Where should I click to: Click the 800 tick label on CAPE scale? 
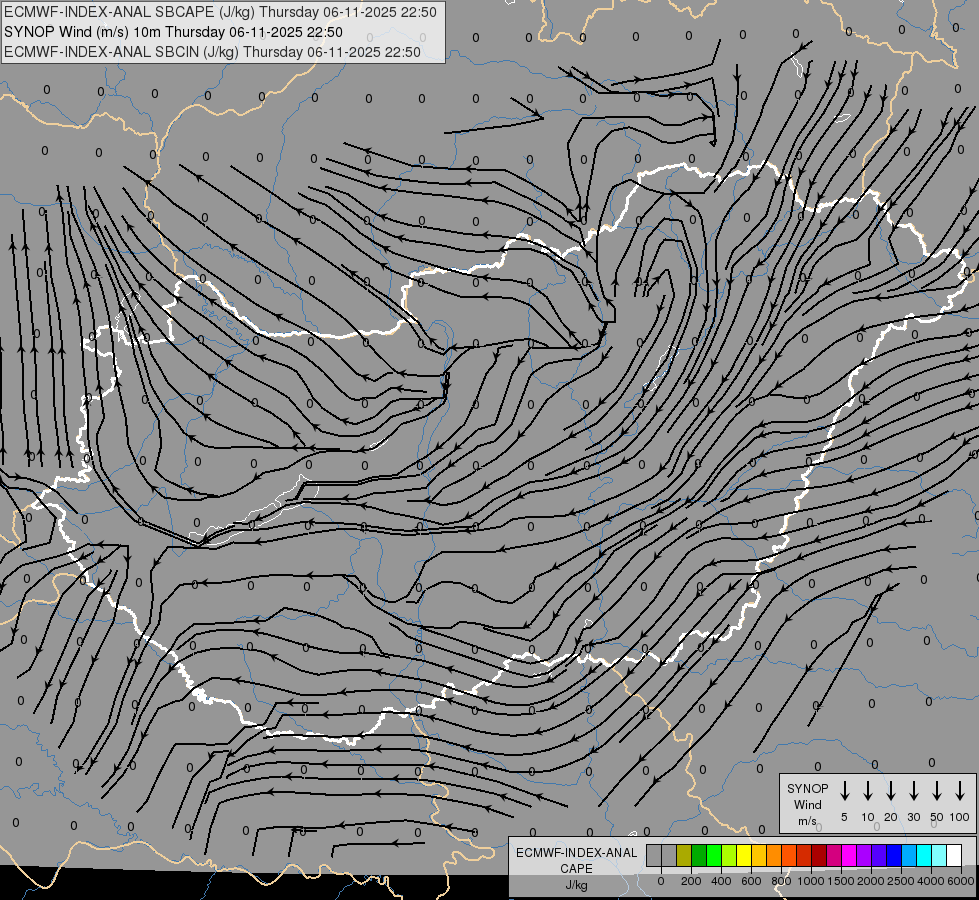pos(781,881)
